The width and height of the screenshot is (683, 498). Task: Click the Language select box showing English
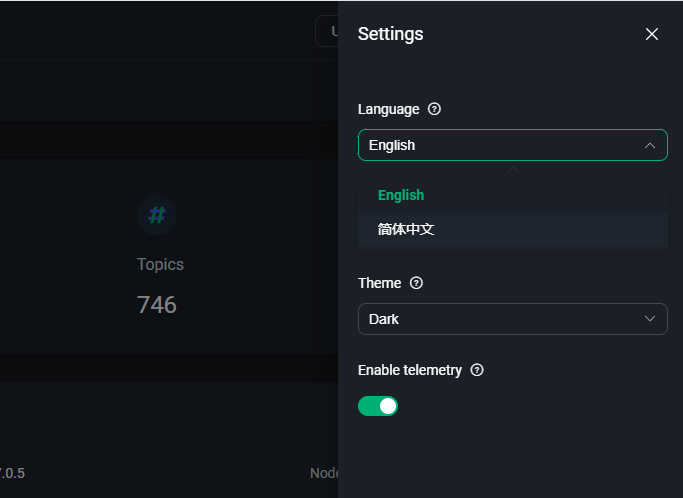click(500, 145)
